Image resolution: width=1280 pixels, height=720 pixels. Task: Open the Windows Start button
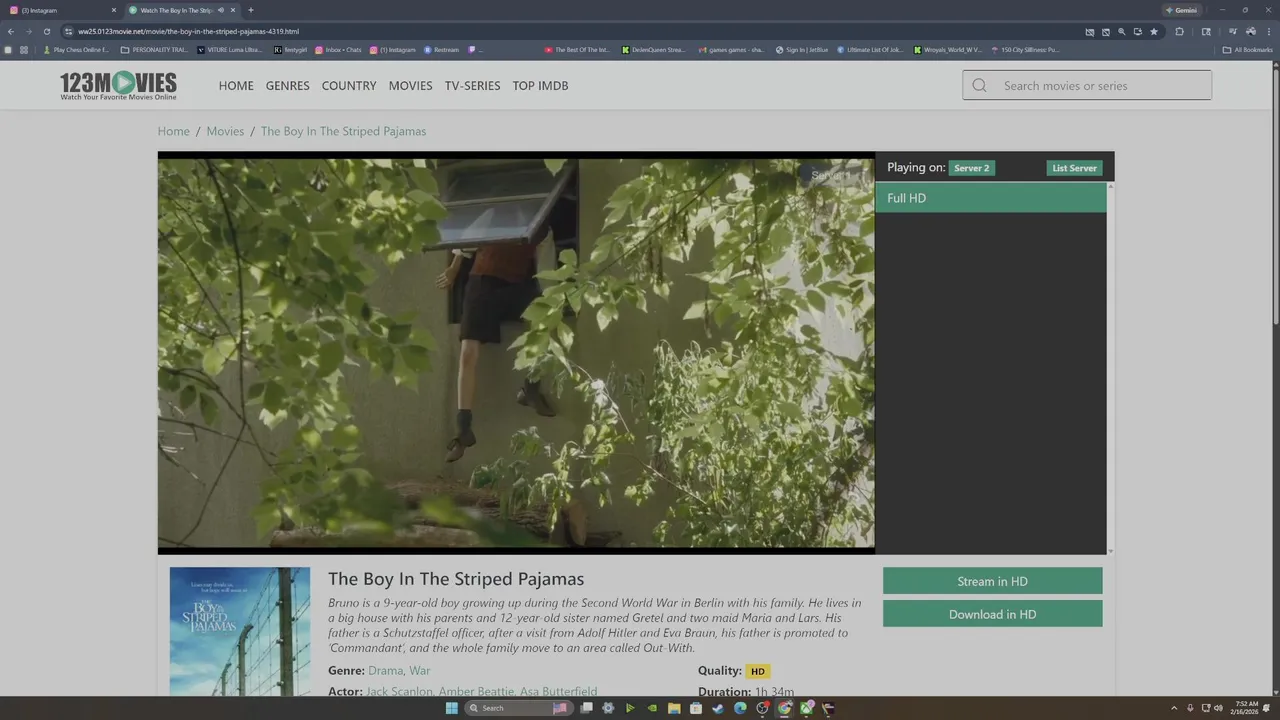(x=451, y=708)
